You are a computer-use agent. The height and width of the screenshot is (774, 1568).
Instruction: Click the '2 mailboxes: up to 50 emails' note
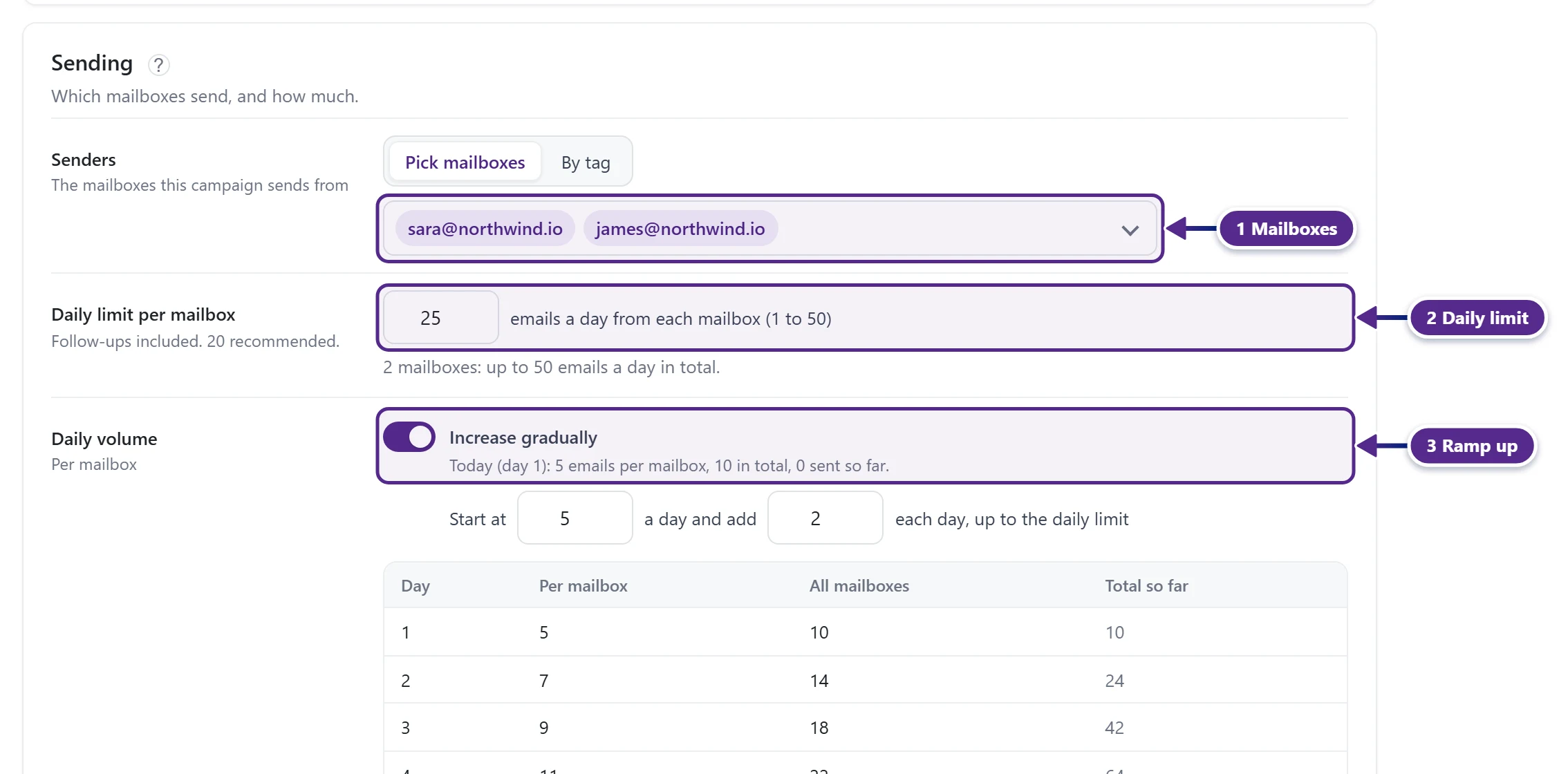(x=551, y=367)
